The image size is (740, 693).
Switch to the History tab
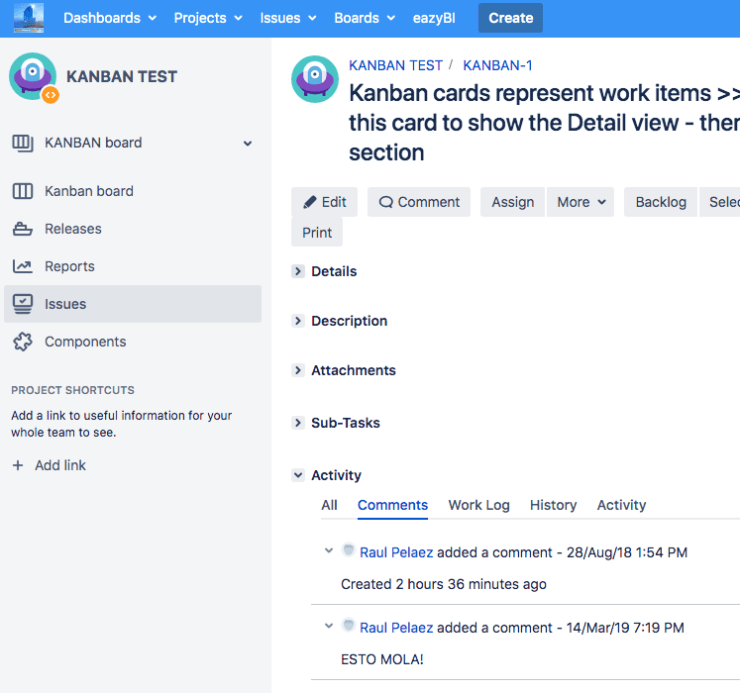(x=553, y=505)
